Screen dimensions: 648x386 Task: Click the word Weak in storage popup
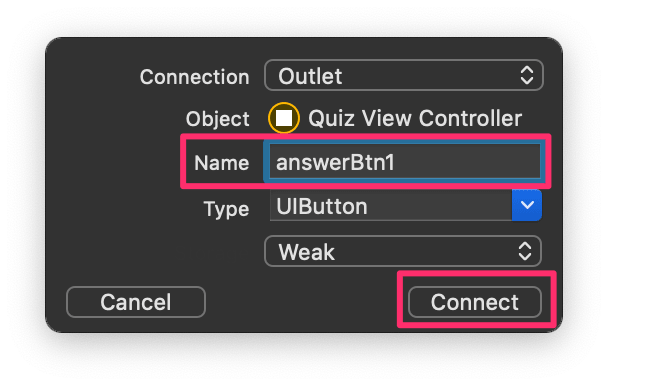pyautogui.click(x=306, y=252)
